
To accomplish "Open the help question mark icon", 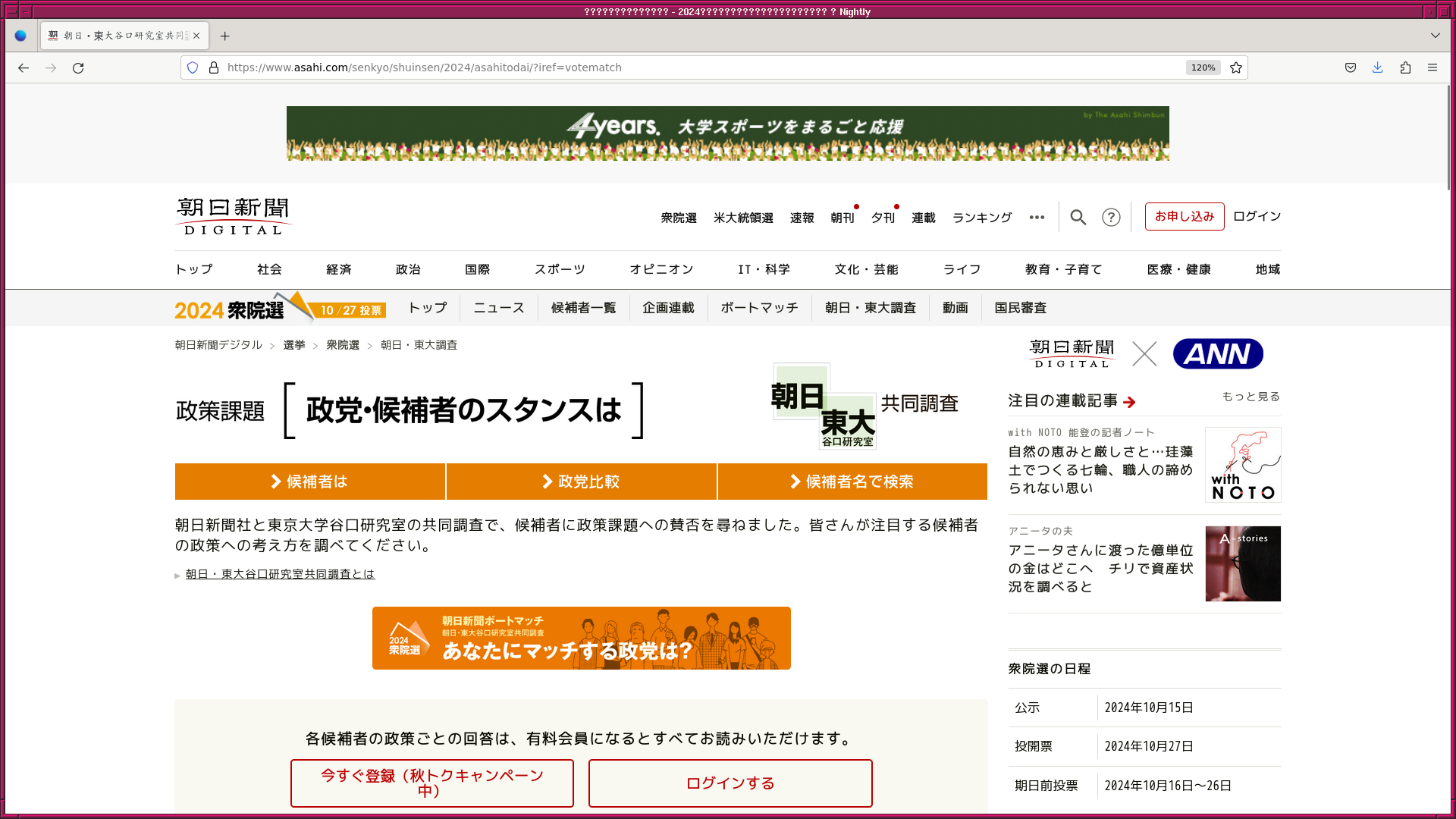I will (1111, 218).
